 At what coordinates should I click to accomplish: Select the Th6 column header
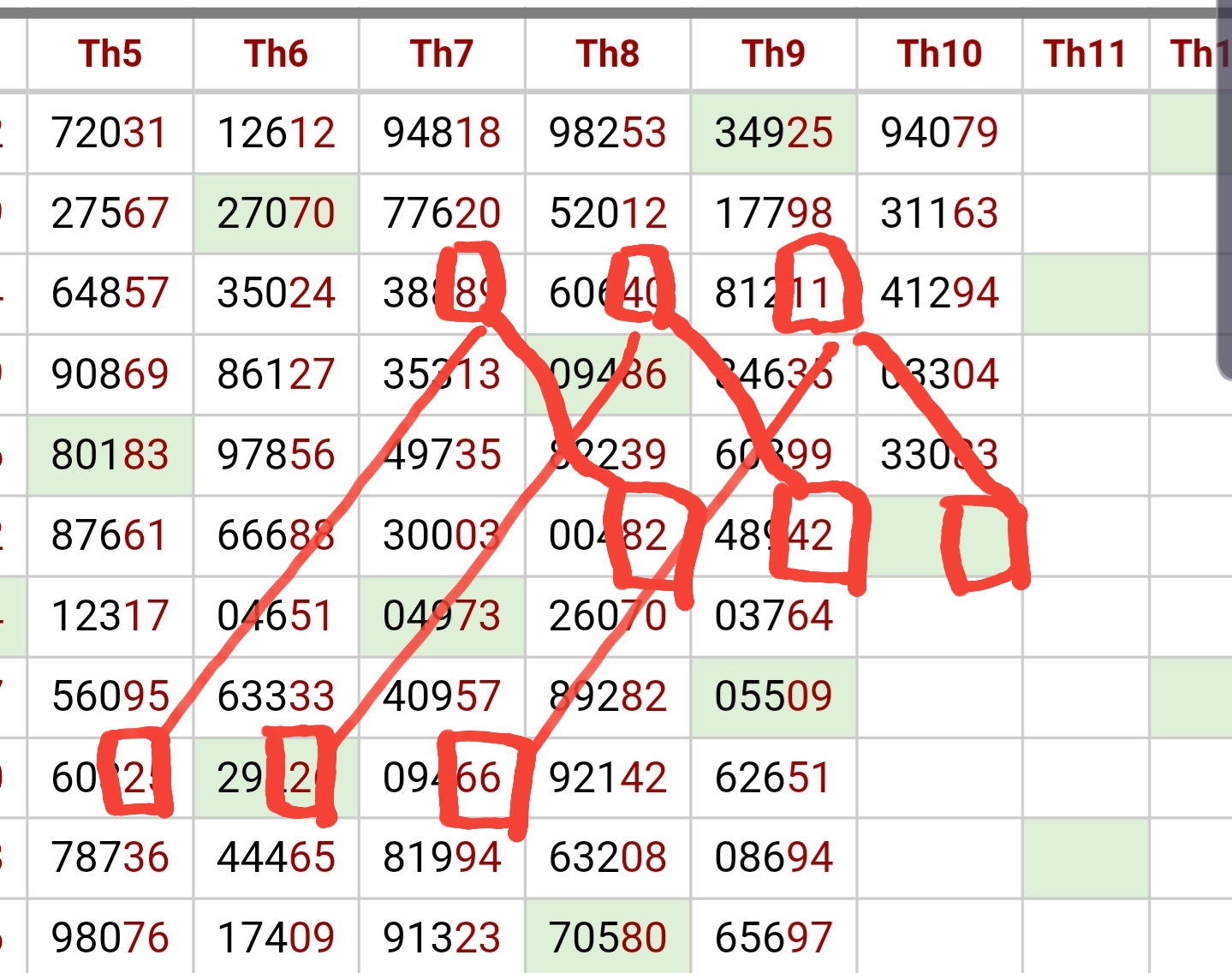click(276, 54)
